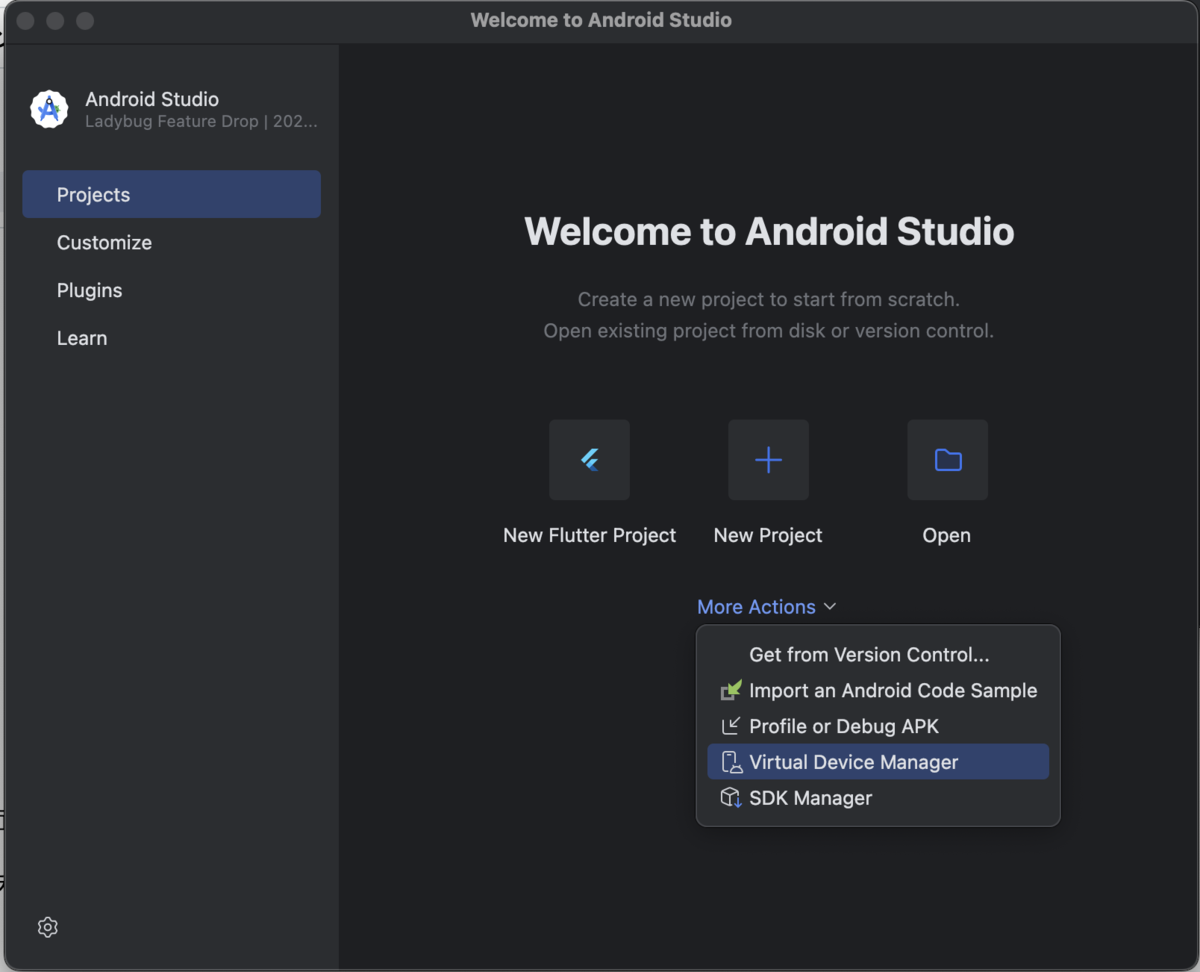Screen dimensions: 1200x972
Task: Click the chevron beside More Actions
Action: coord(830,607)
